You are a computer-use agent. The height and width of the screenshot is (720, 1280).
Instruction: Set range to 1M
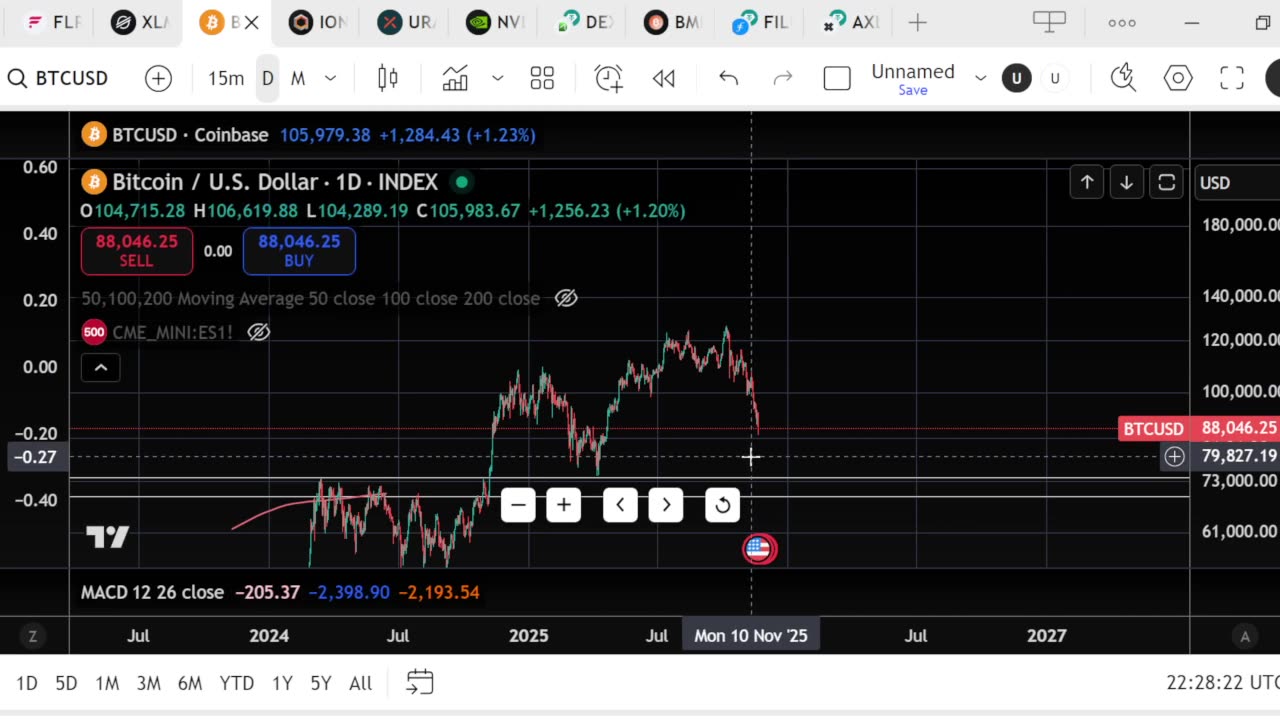pos(107,683)
